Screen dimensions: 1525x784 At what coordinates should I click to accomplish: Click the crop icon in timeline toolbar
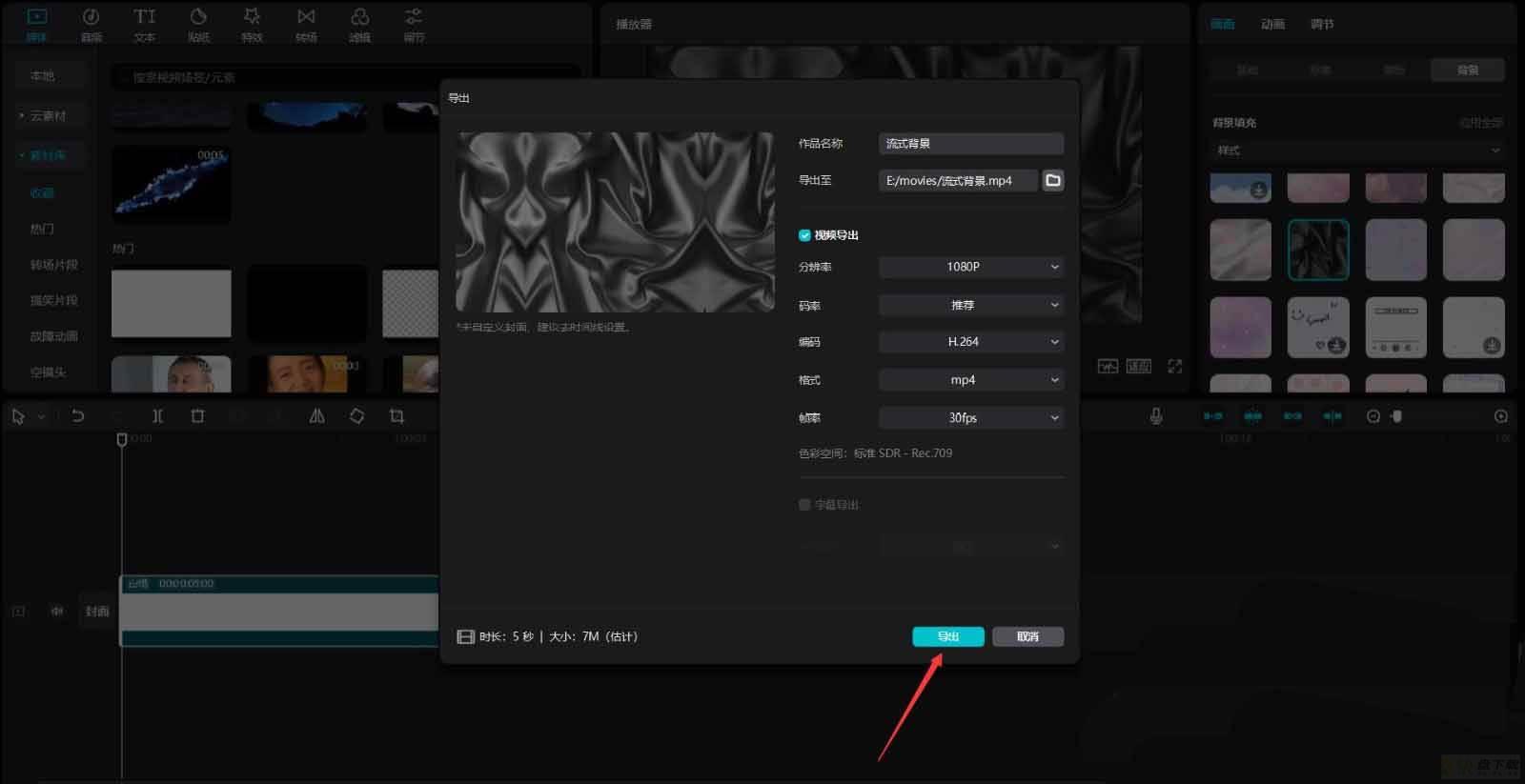click(x=396, y=416)
